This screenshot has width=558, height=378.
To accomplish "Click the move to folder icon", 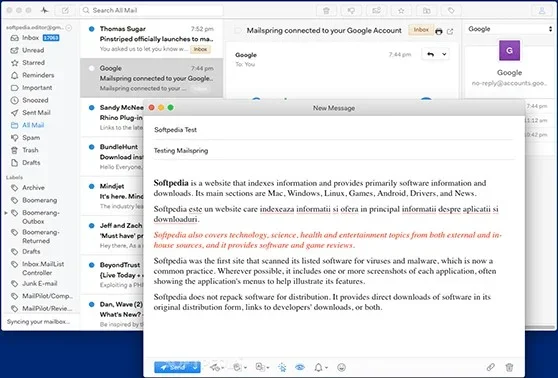I will coord(426,11).
